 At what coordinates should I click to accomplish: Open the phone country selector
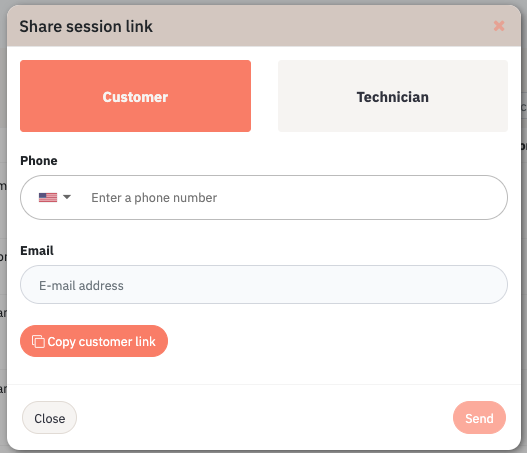[55, 197]
